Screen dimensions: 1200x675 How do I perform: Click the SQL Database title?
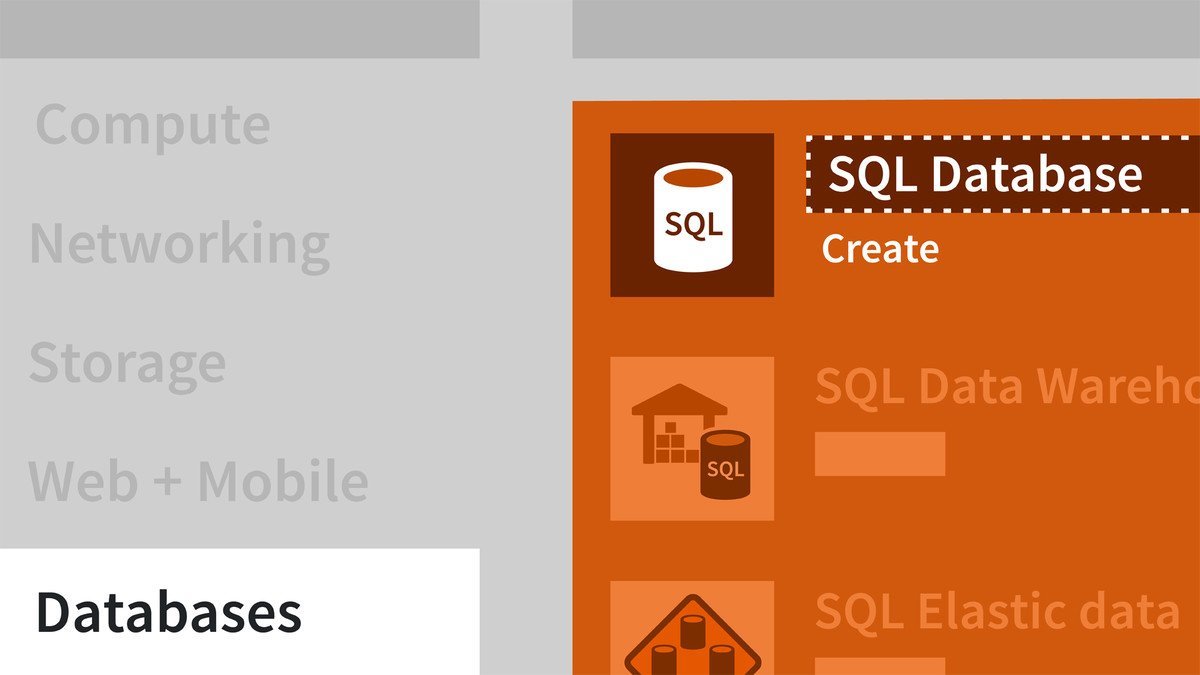click(985, 176)
